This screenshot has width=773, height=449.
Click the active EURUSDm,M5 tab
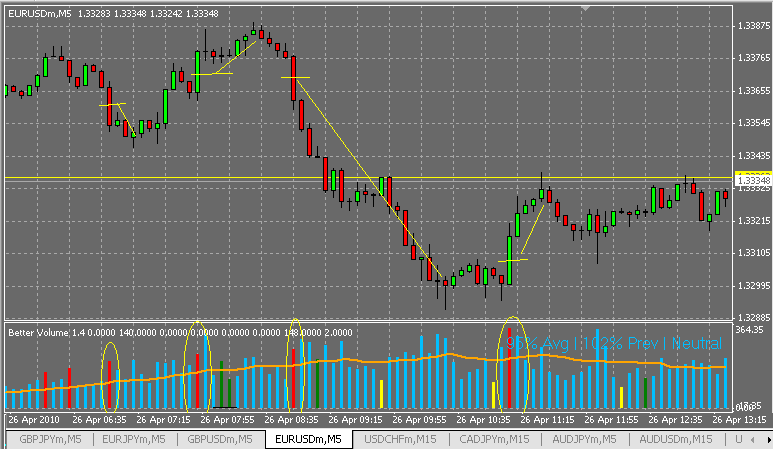[x=308, y=439]
